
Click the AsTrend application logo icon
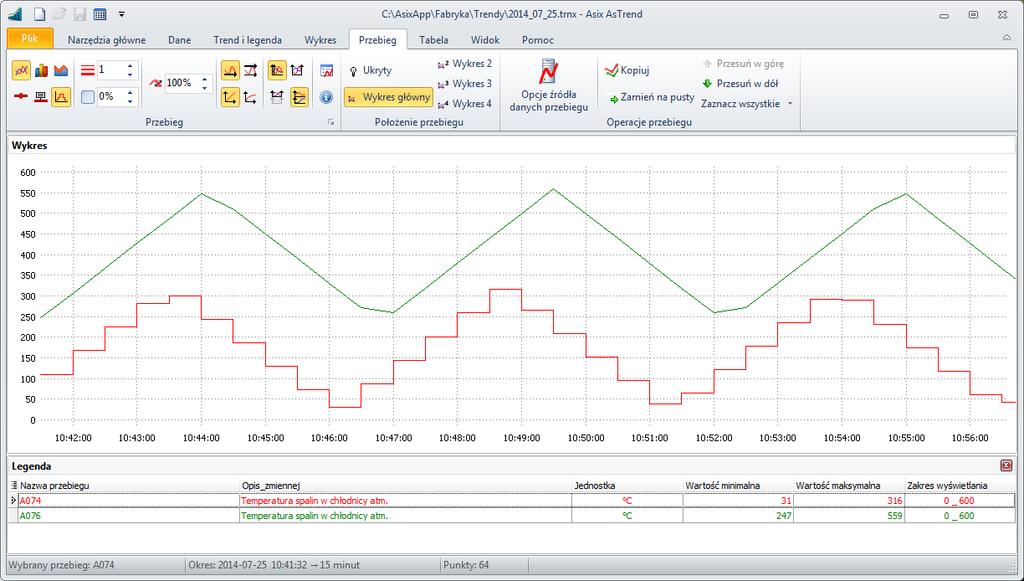point(16,14)
